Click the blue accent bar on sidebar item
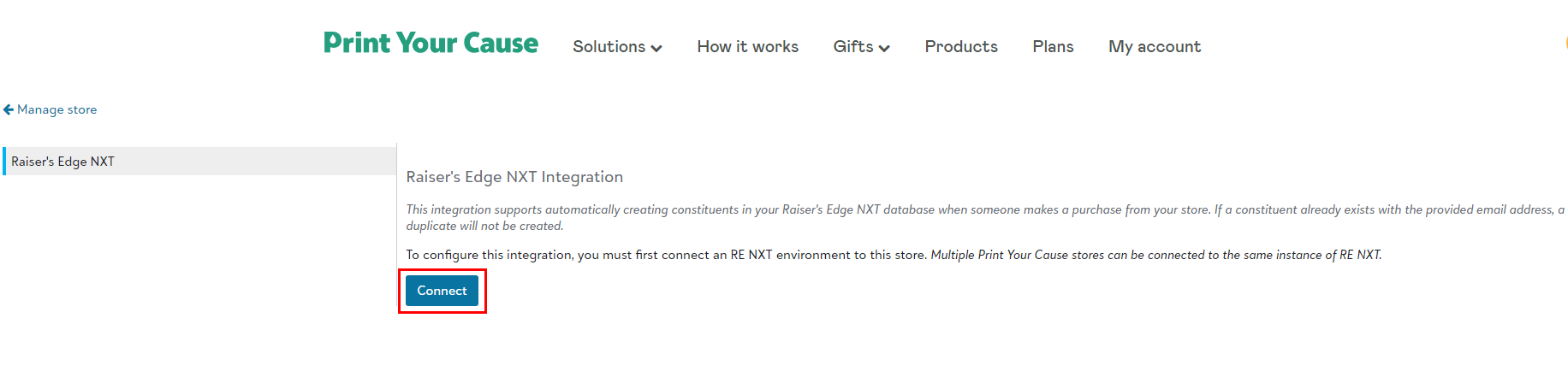The width and height of the screenshot is (1568, 383). coord(4,162)
